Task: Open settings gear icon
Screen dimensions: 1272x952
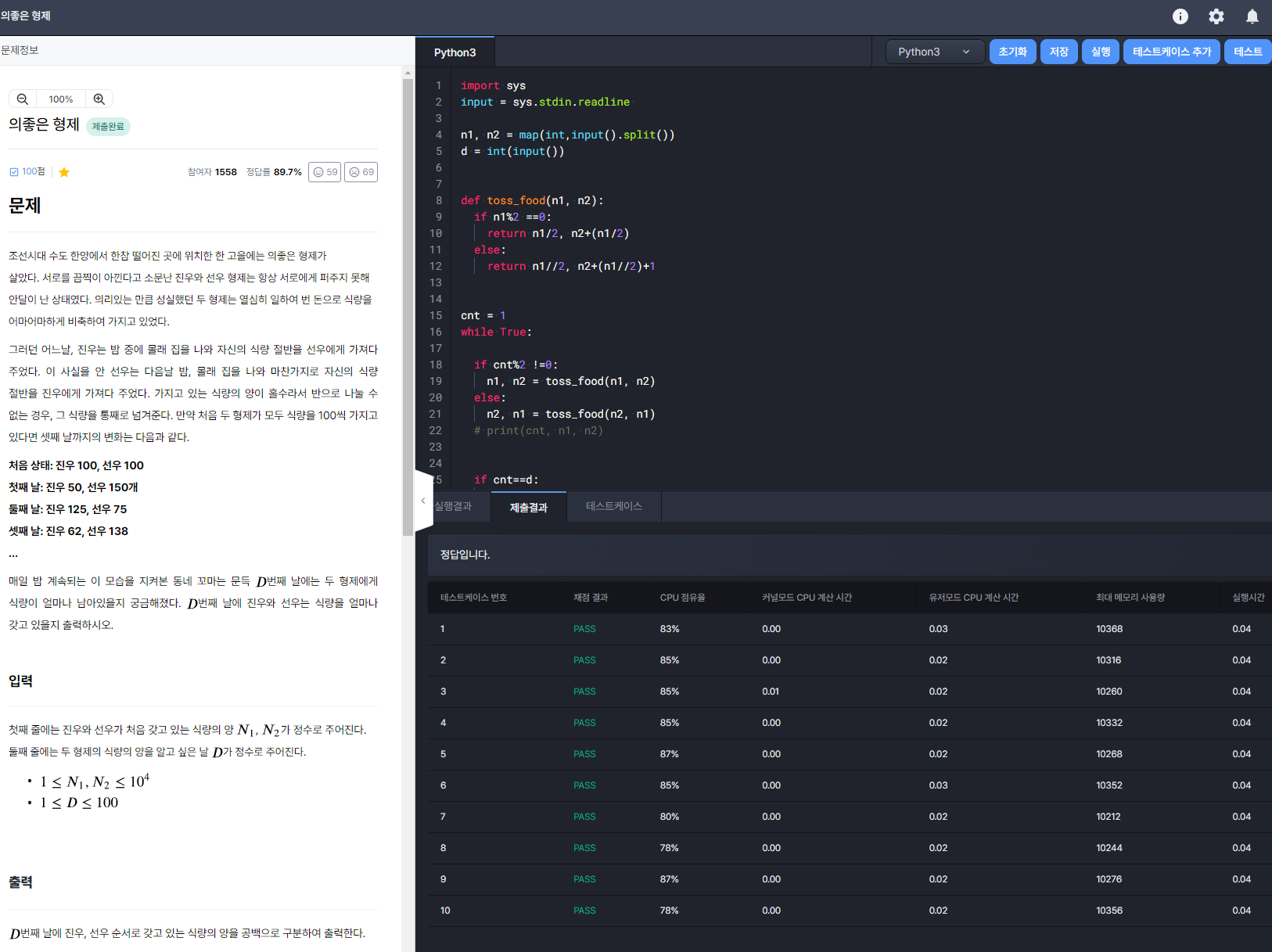Action: coord(1216,16)
